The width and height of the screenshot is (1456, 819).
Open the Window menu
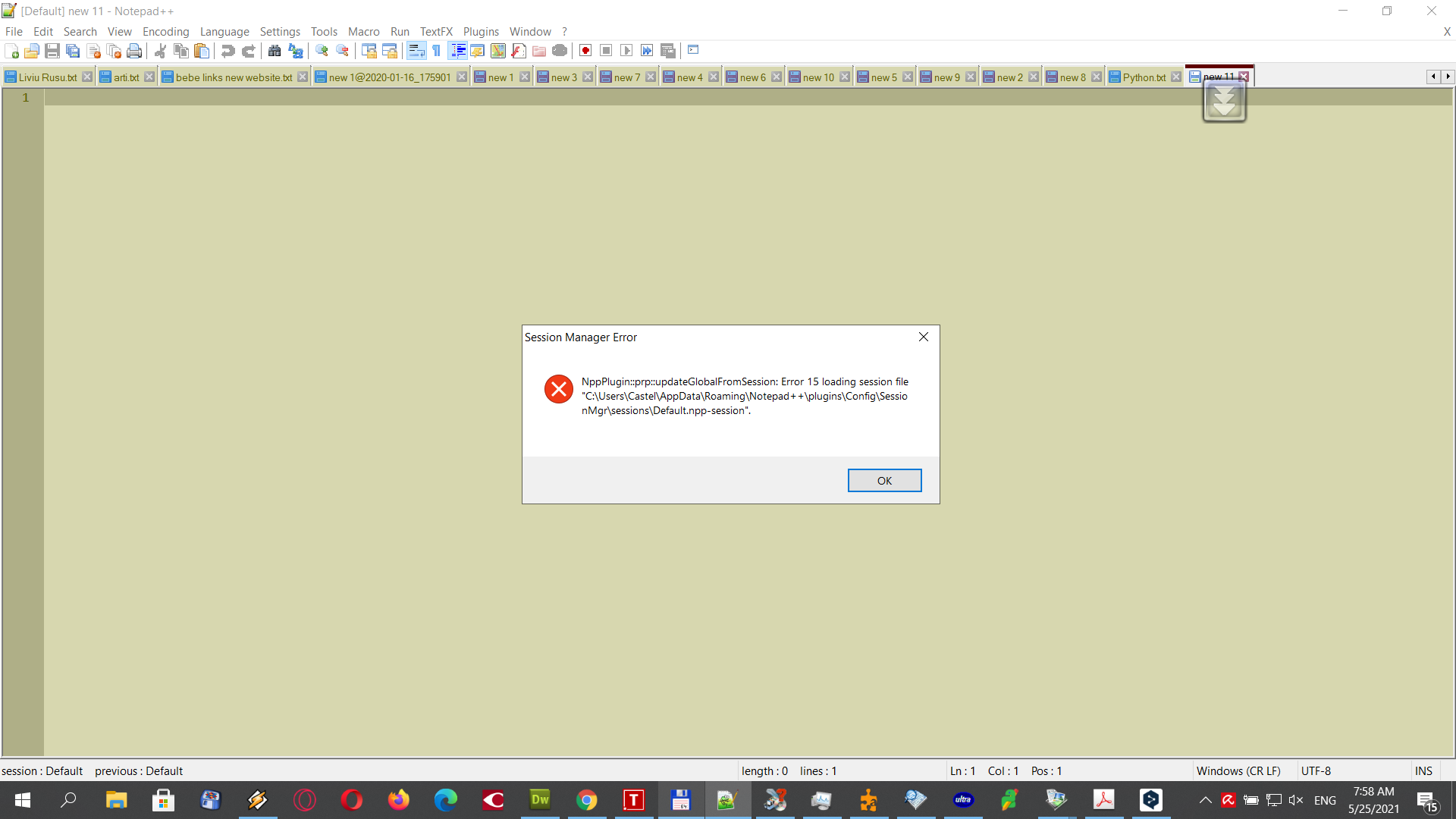click(530, 31)
